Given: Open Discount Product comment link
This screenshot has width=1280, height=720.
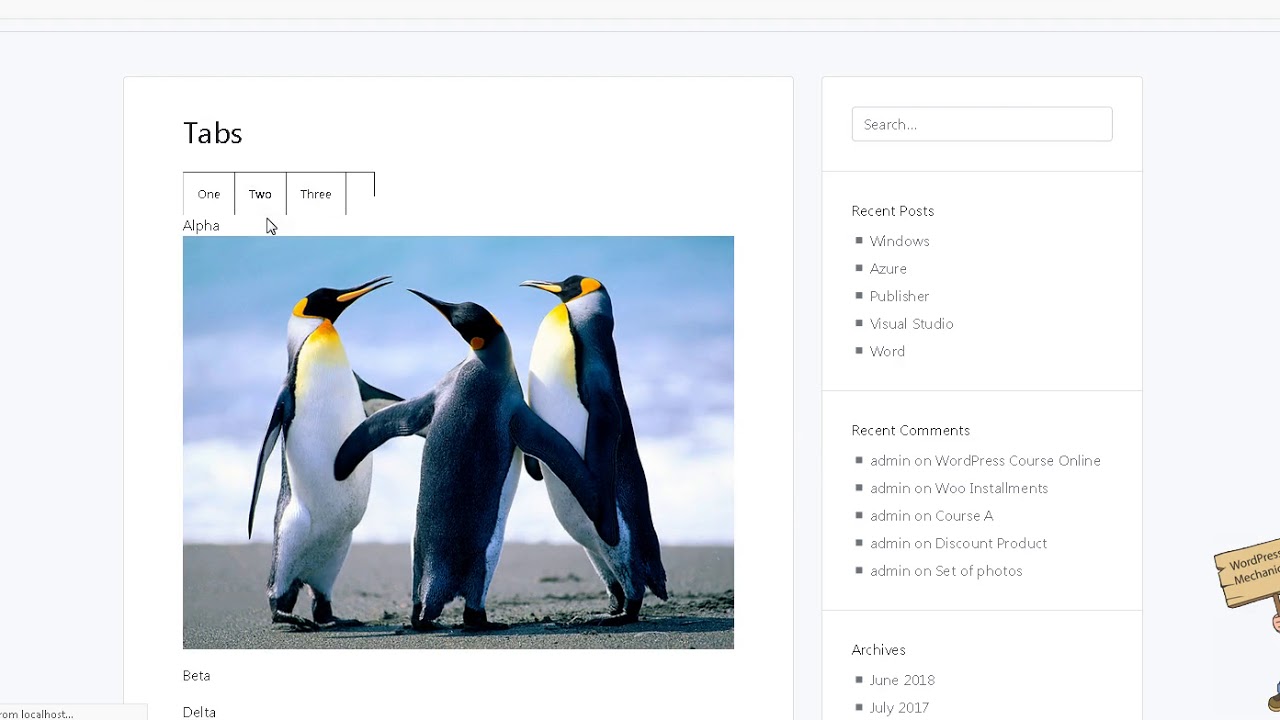Looking at the screenshot, I should [x=991, y=543].
